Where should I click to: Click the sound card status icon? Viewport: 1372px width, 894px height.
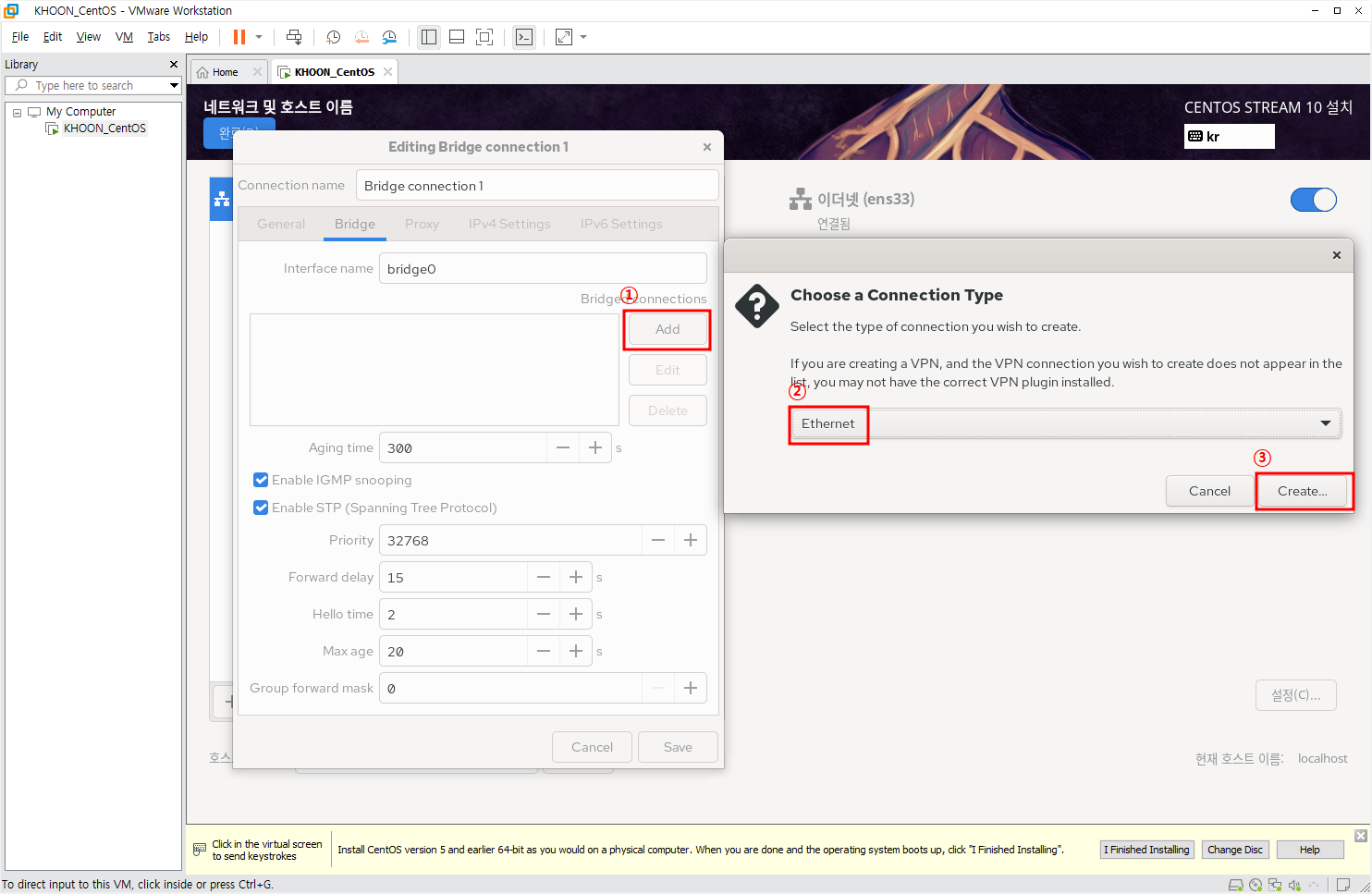tap(1294, 885)
